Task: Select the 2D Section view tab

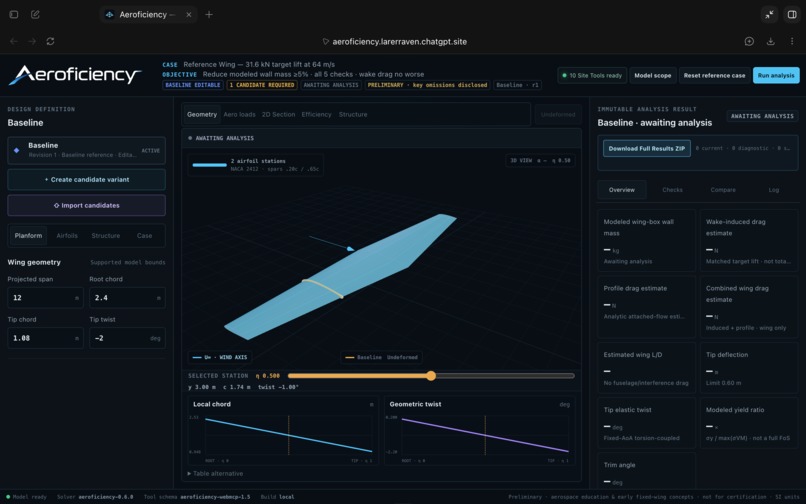Action: pos(278,114)
